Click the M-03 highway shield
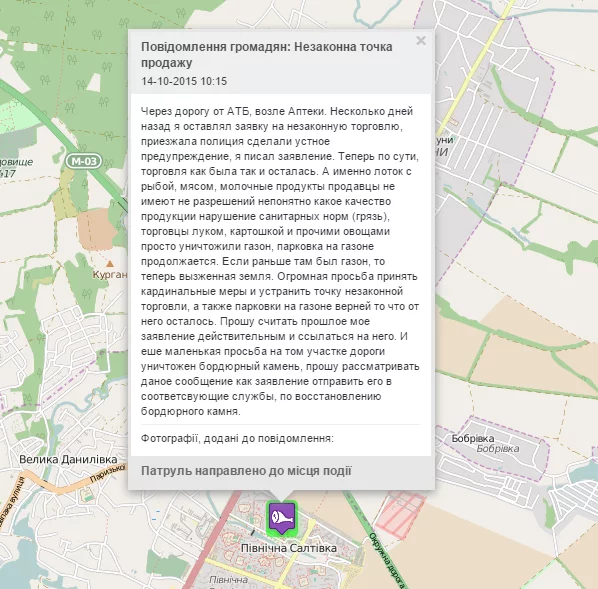Image resolution: width=598 pixels, height=589 pixels. click(x=84, y=161)
